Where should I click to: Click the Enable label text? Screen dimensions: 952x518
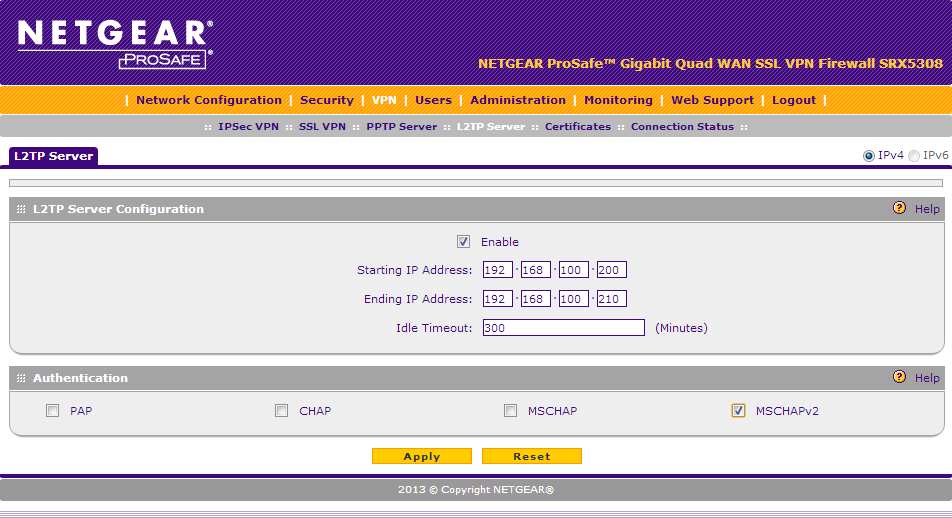click(500, 242)
